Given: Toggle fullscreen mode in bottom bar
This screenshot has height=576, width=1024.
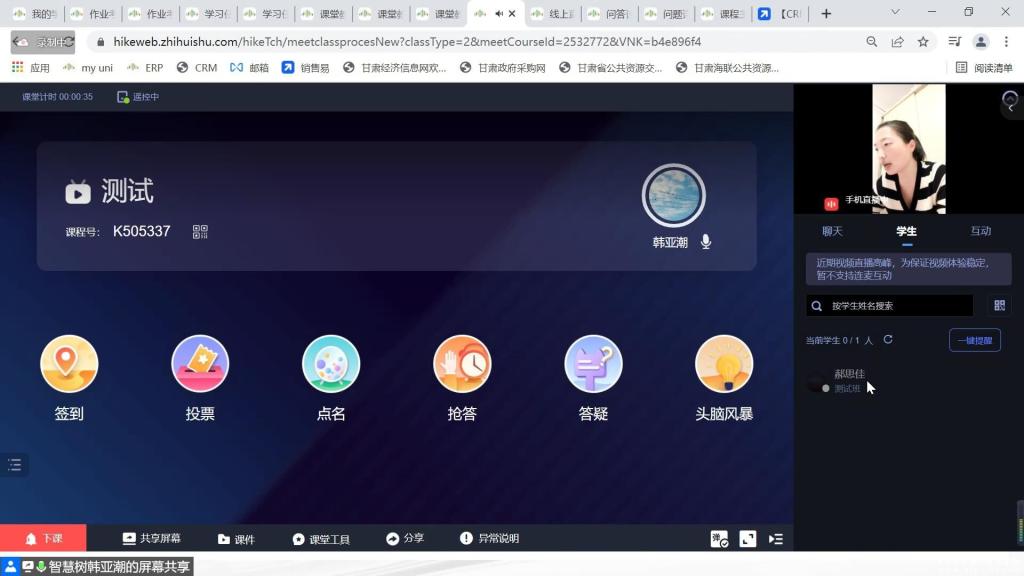Looking at the screenshot, I should [748, 539].
